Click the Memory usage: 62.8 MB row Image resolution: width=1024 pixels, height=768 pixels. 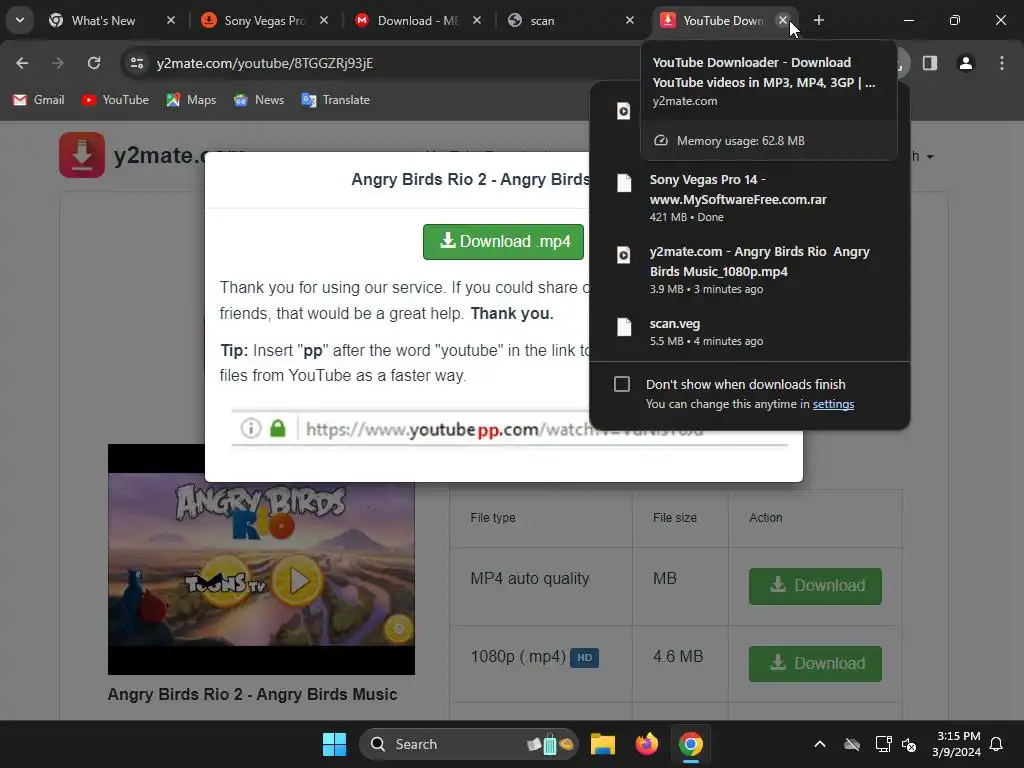click(x=769, y=141)
